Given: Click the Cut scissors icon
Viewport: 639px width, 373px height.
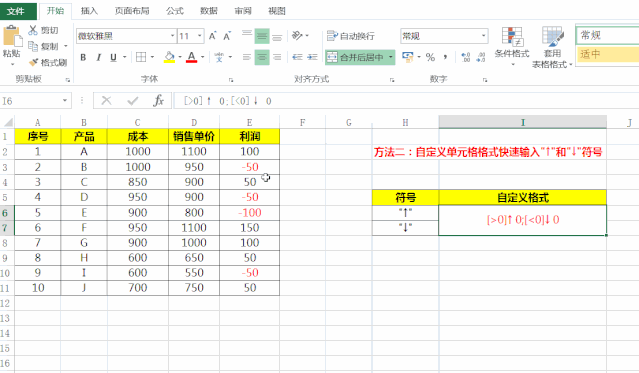Looking at the screenshot, I should (x=33, y=30).
